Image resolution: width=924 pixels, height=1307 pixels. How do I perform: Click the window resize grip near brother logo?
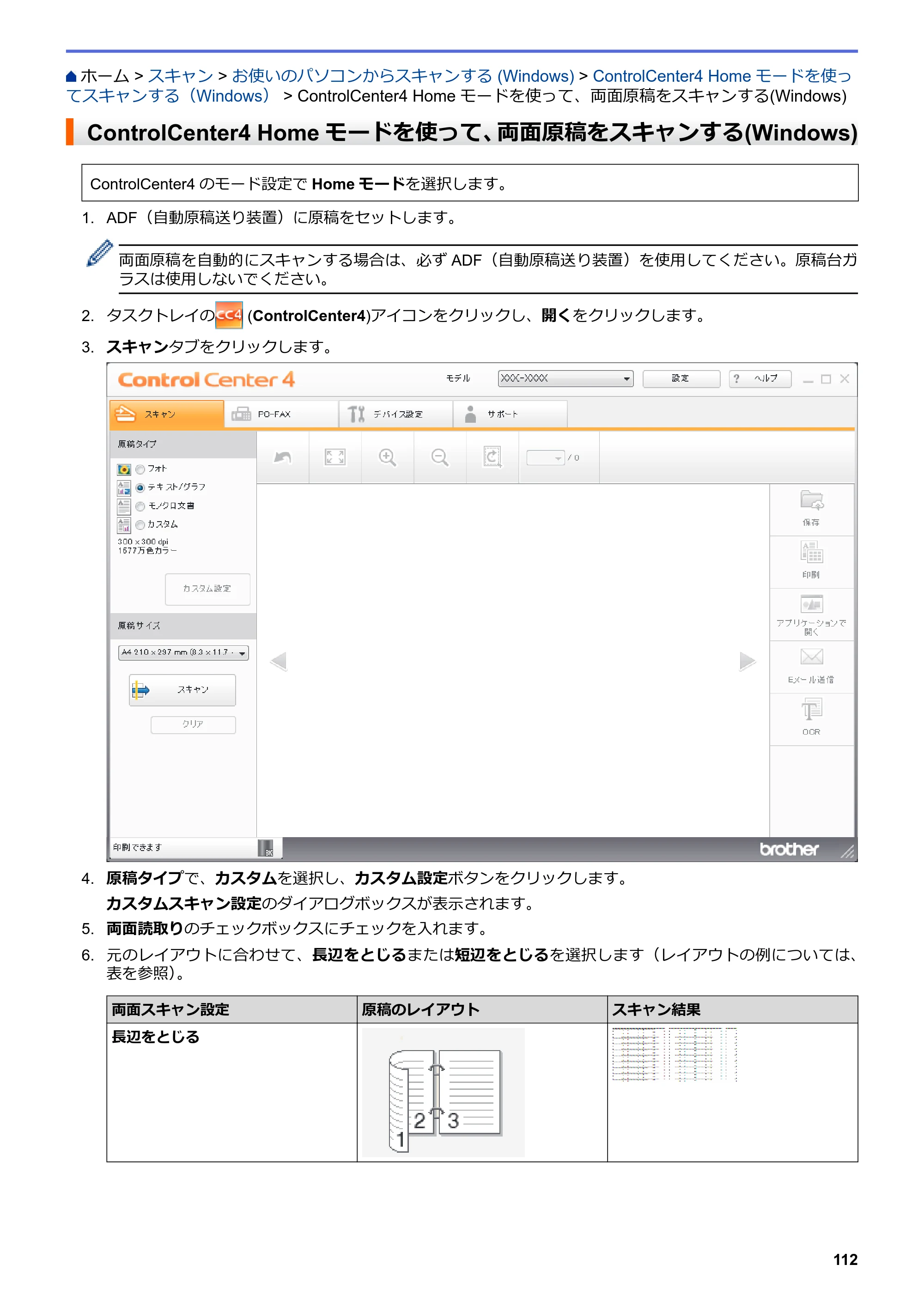tap(847, 851)
